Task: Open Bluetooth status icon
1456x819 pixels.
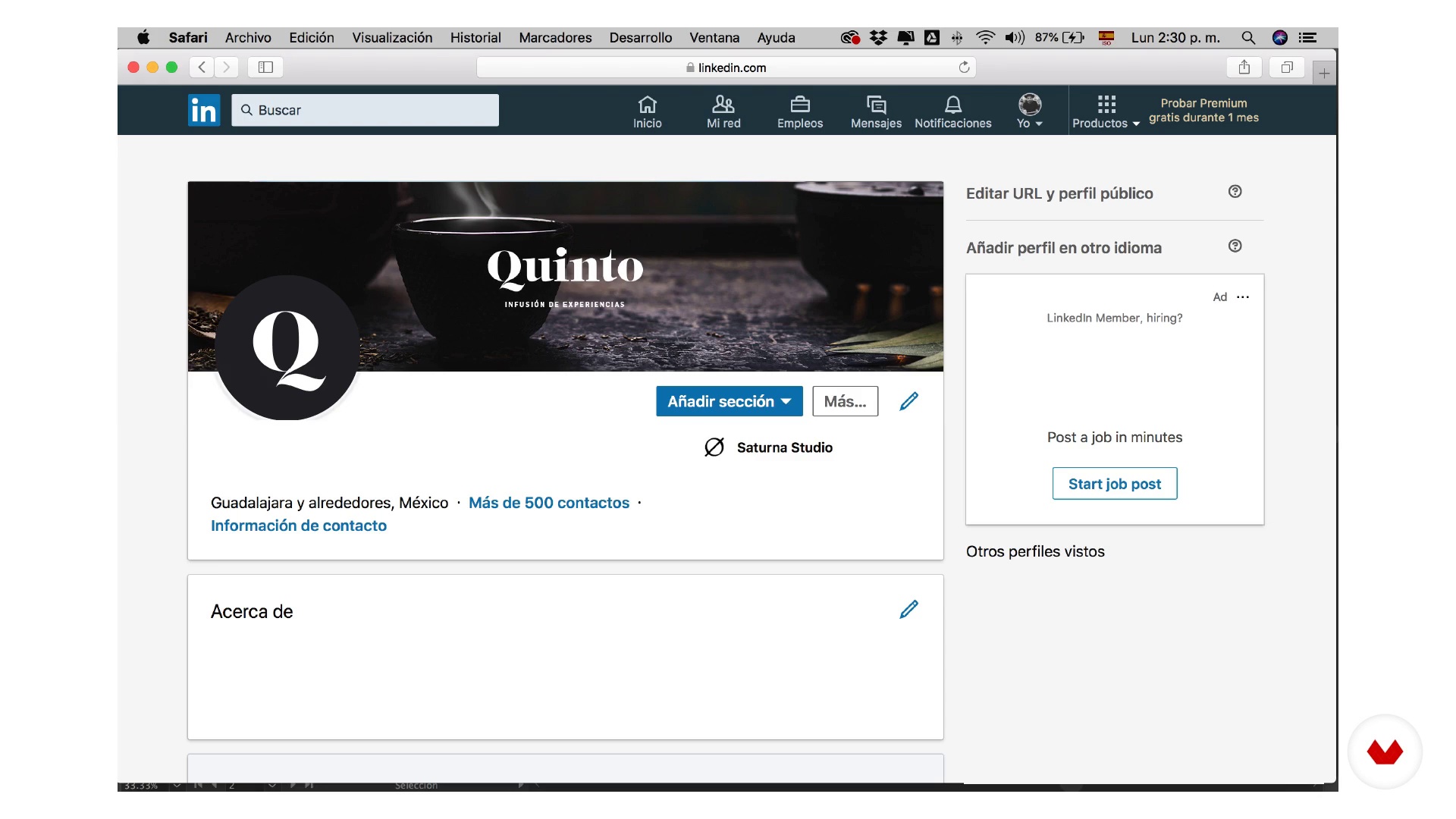Action: 957,38
